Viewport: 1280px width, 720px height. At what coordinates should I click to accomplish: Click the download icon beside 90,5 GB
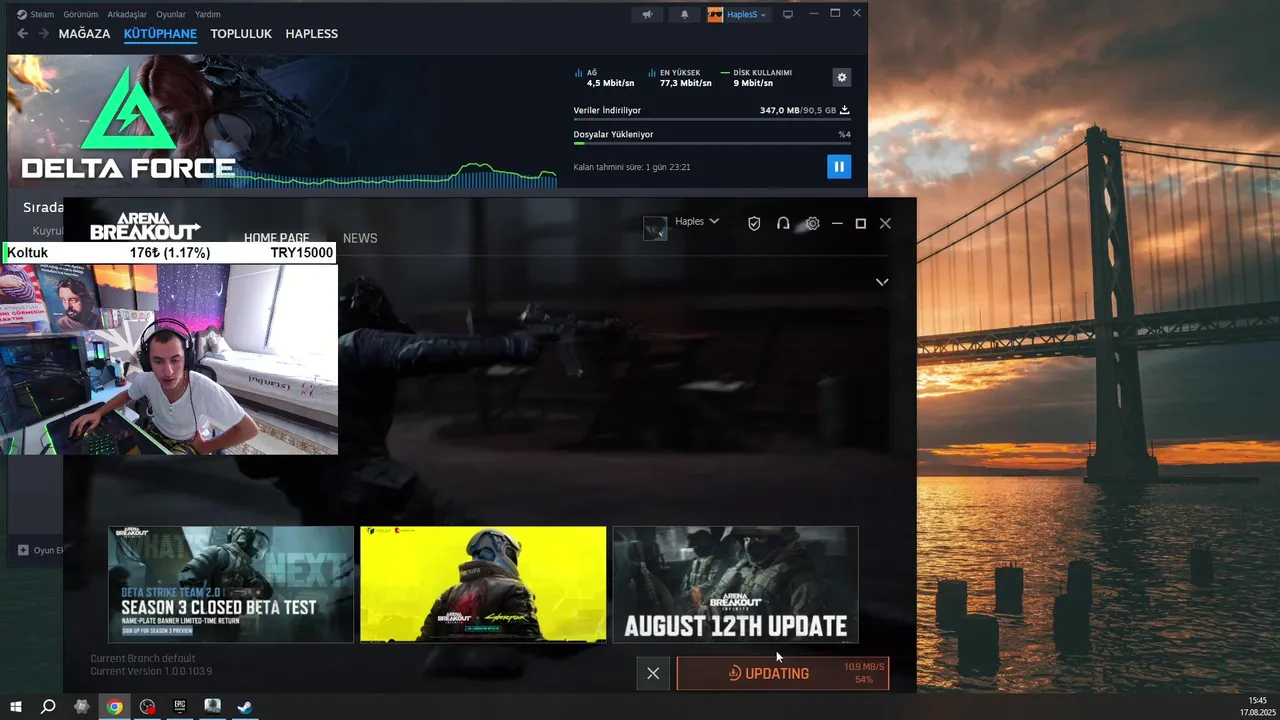[844, 110]
